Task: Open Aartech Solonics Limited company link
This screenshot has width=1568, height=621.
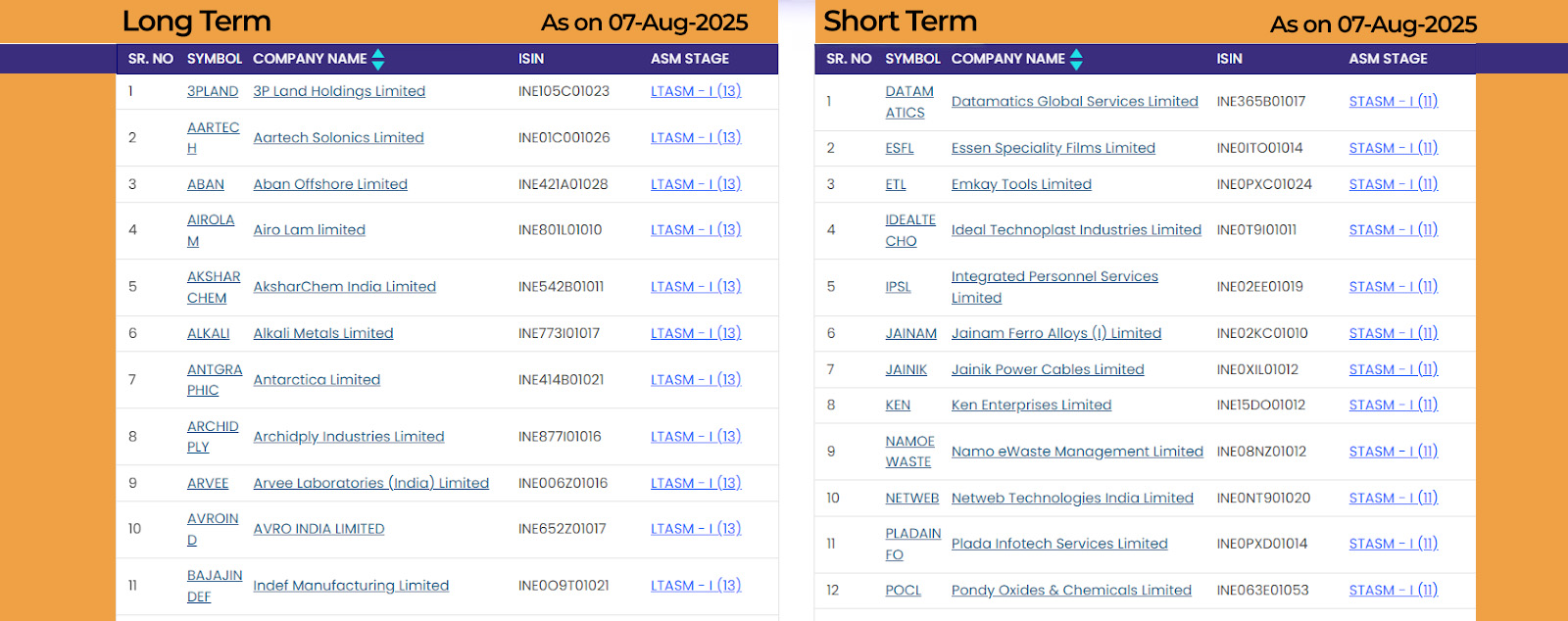Action: [x=338, y=138]
